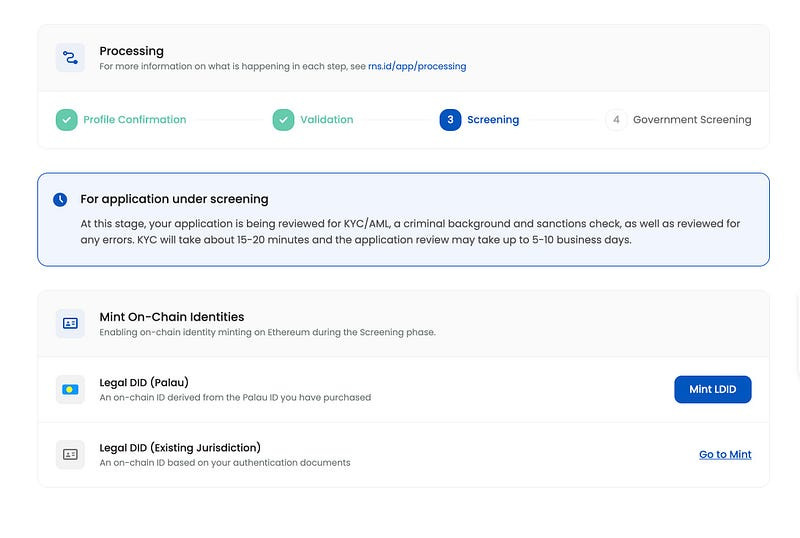
Task: Click the 'based on your authentication documents' text
Action: click(x=225, y=463)
